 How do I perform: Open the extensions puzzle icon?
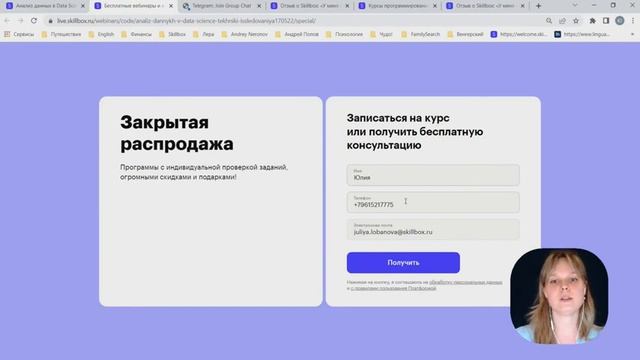[x=593, y=21]
